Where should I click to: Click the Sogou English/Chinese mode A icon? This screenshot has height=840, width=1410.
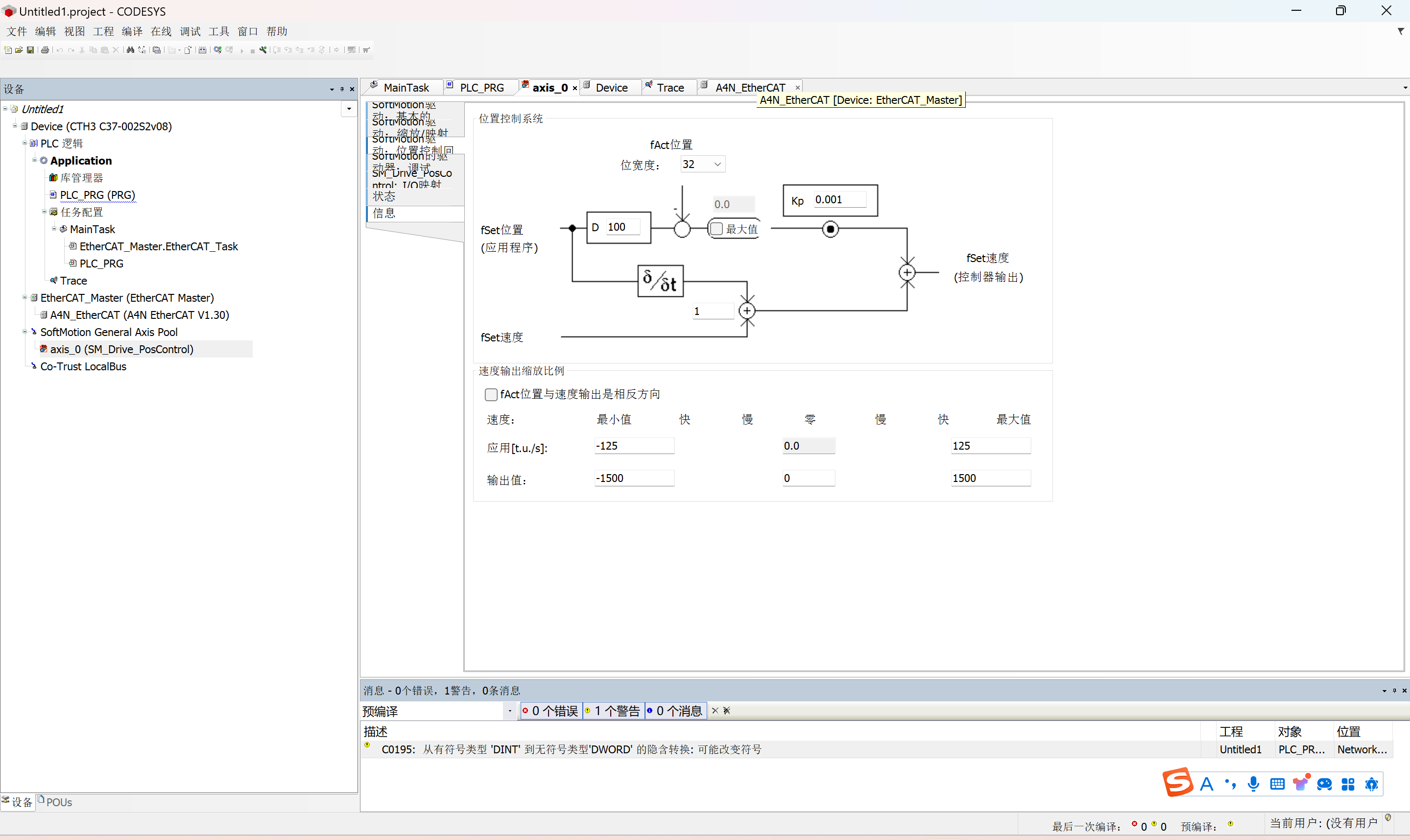(x=1206, y=784)
